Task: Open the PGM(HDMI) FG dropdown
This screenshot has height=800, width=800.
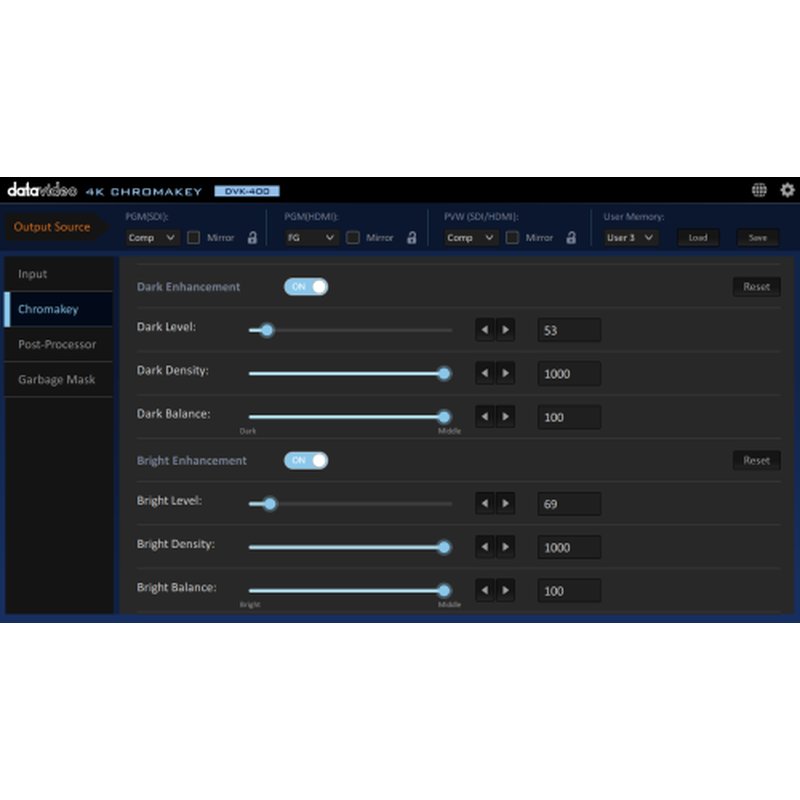Action: point(311,238)
